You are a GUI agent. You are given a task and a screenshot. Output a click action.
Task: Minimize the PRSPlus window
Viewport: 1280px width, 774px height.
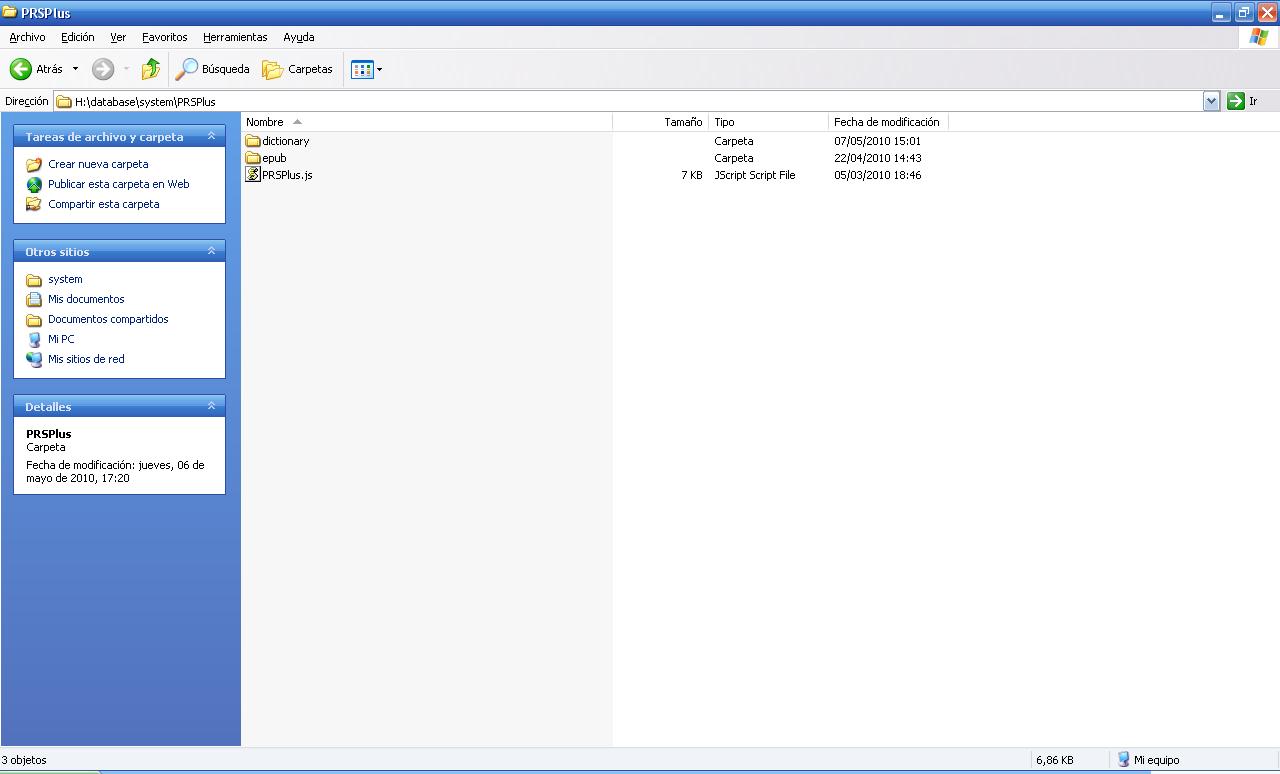(1220, 13)
